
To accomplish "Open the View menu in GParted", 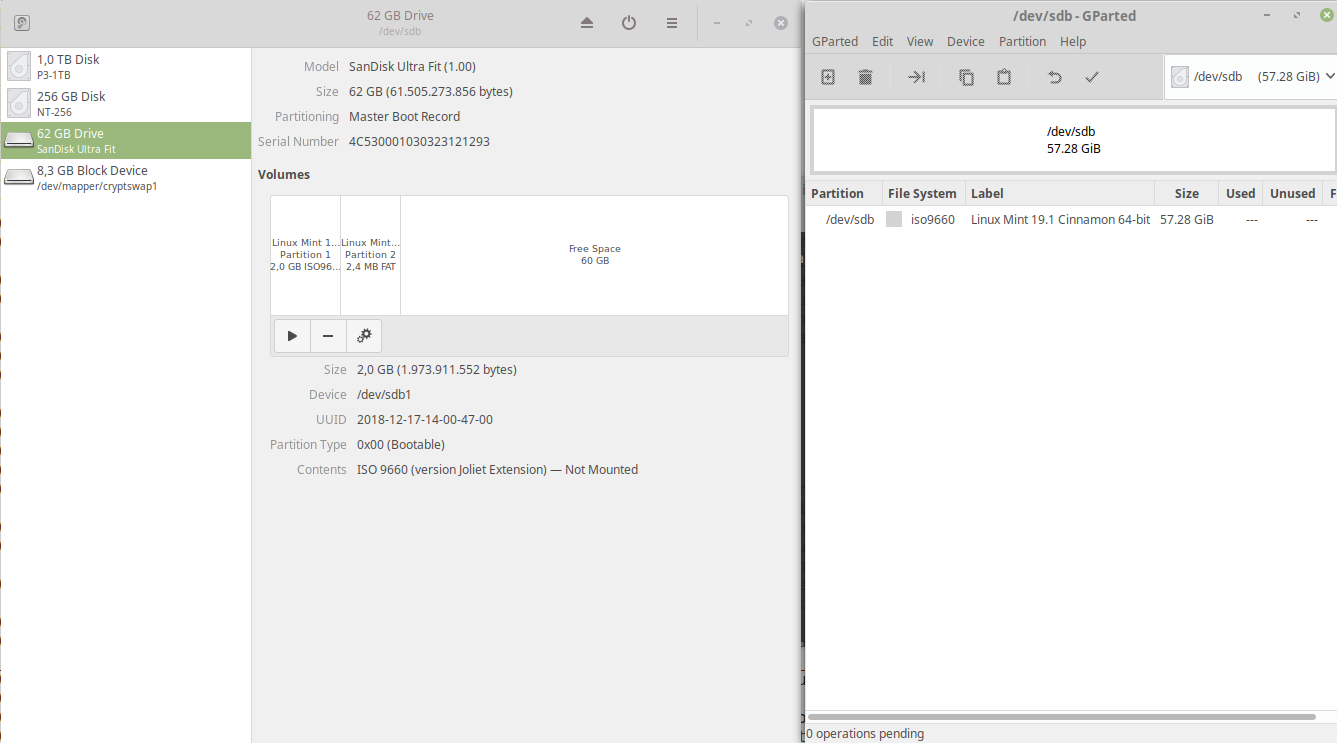I will [920, 41].
